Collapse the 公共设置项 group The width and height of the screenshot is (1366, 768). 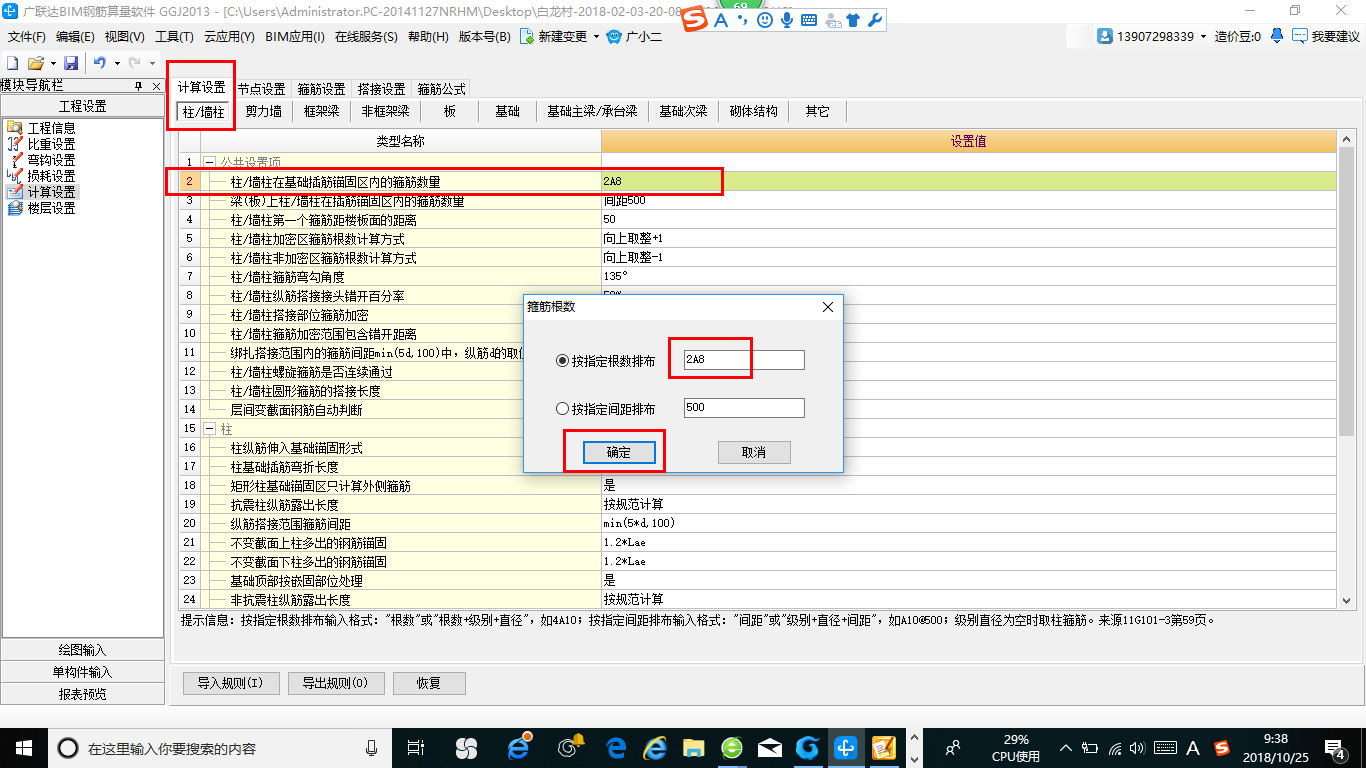tap(209, 162)
